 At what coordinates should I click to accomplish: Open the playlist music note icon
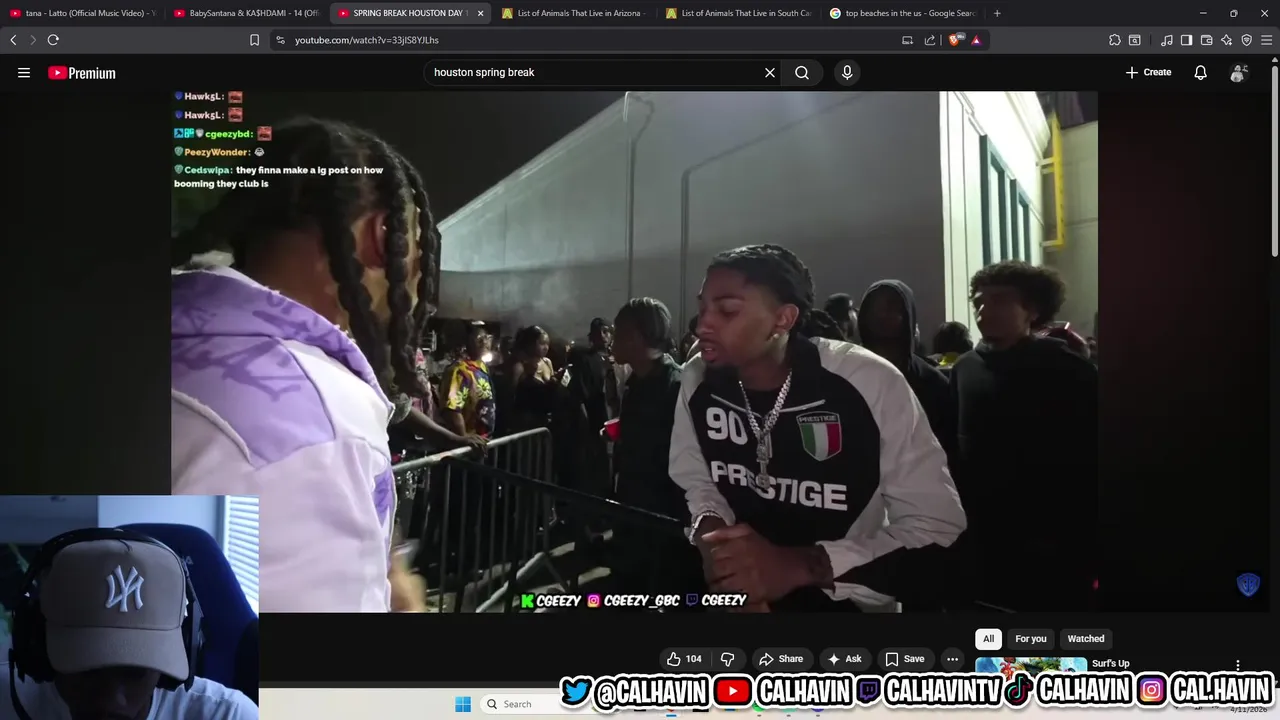pyautogui.click(x=1167, y=40)
